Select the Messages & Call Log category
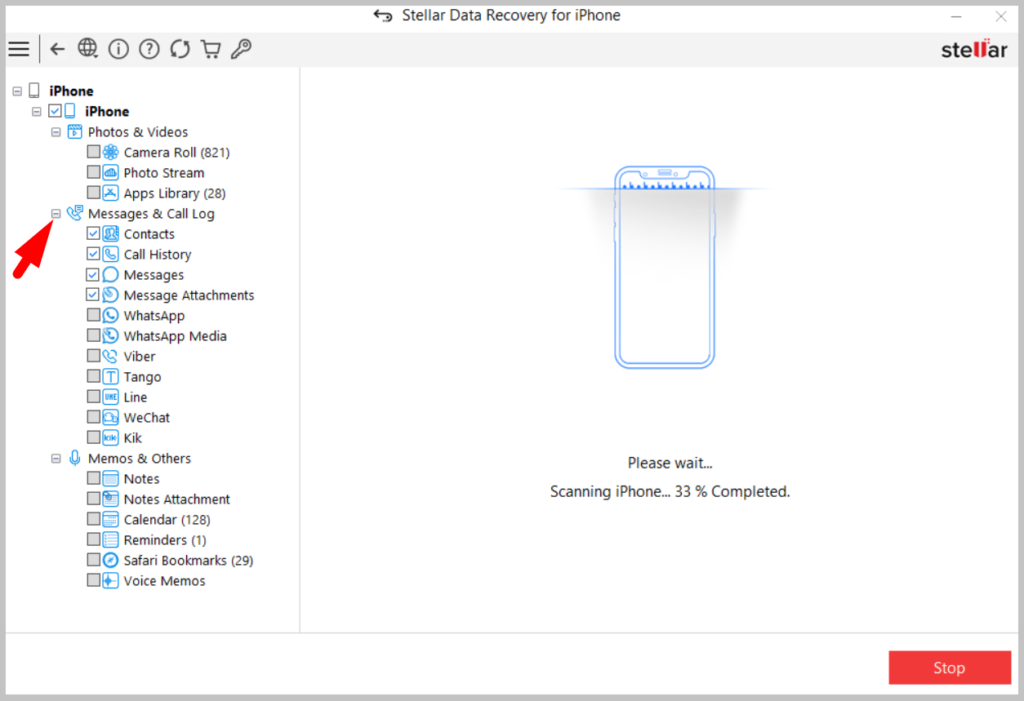Screen dimensions: 1024x701 [x=151, y=214]
